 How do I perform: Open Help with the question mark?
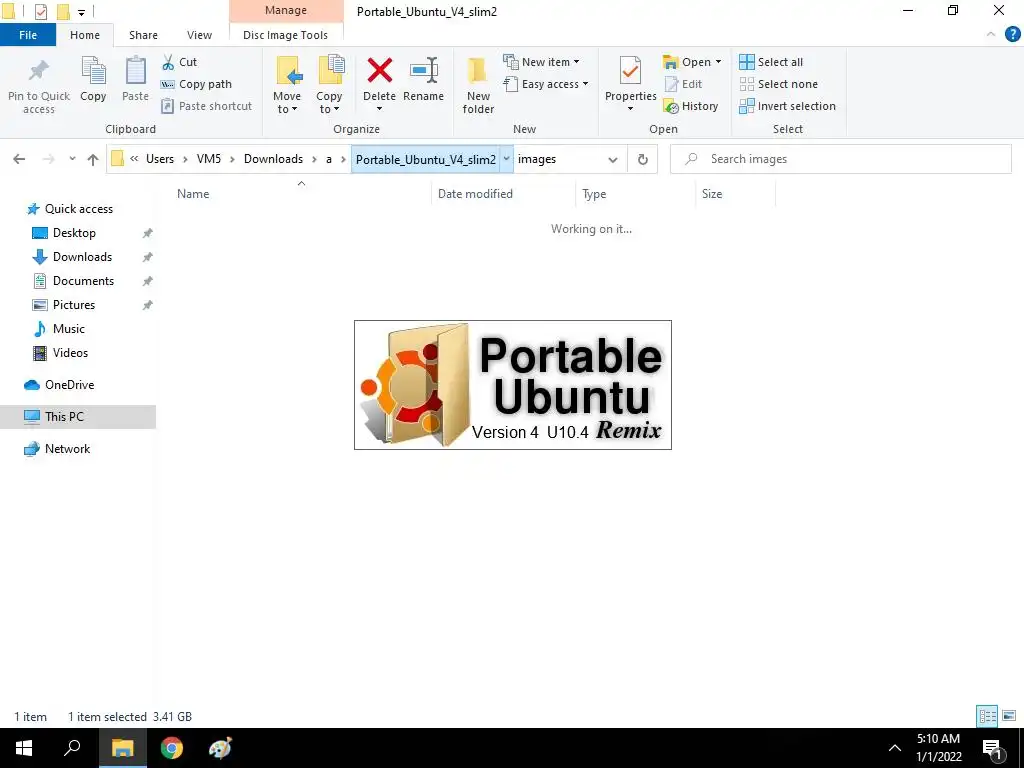[1013, 34]
